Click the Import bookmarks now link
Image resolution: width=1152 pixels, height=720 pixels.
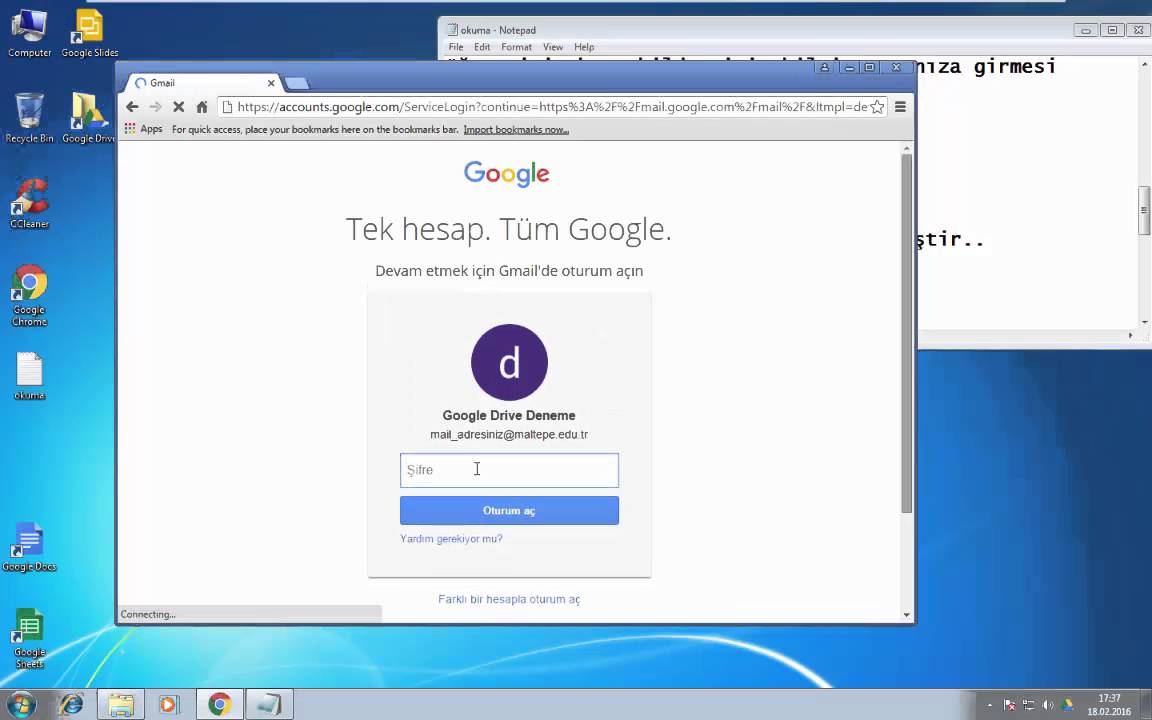[x=516, y=130]
